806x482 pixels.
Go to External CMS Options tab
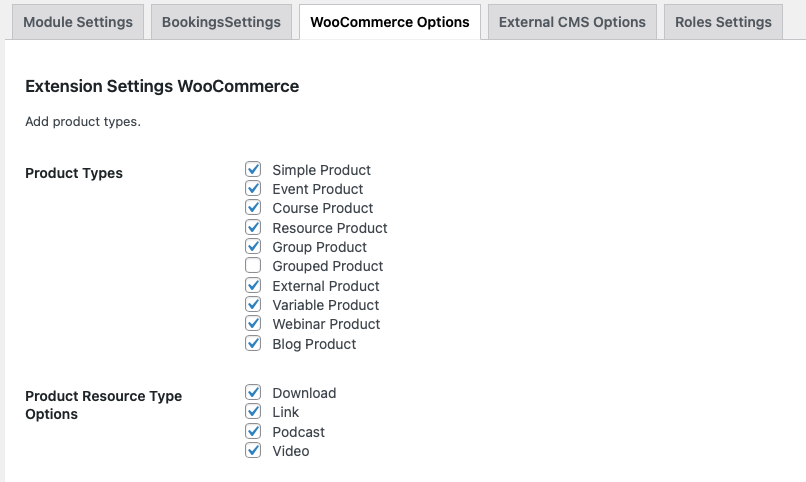[x=572, y=22]
